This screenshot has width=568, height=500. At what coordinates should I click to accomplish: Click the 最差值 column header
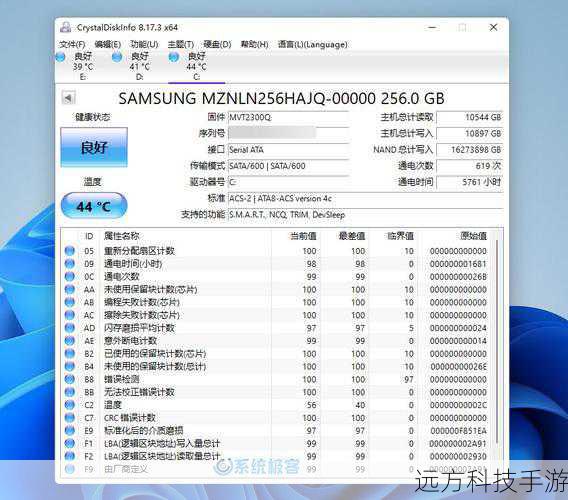pyautogui.click(x=351, y=236)
